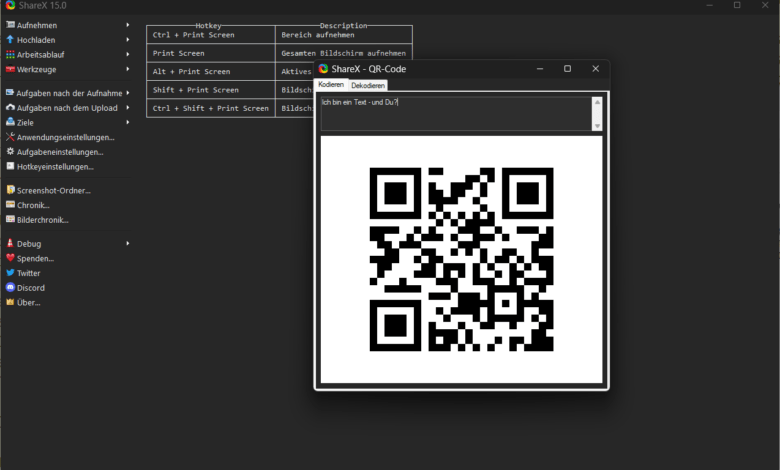
Task: Click the Arbeitsablauf grid icon
Action: click(x=10, y=54)
